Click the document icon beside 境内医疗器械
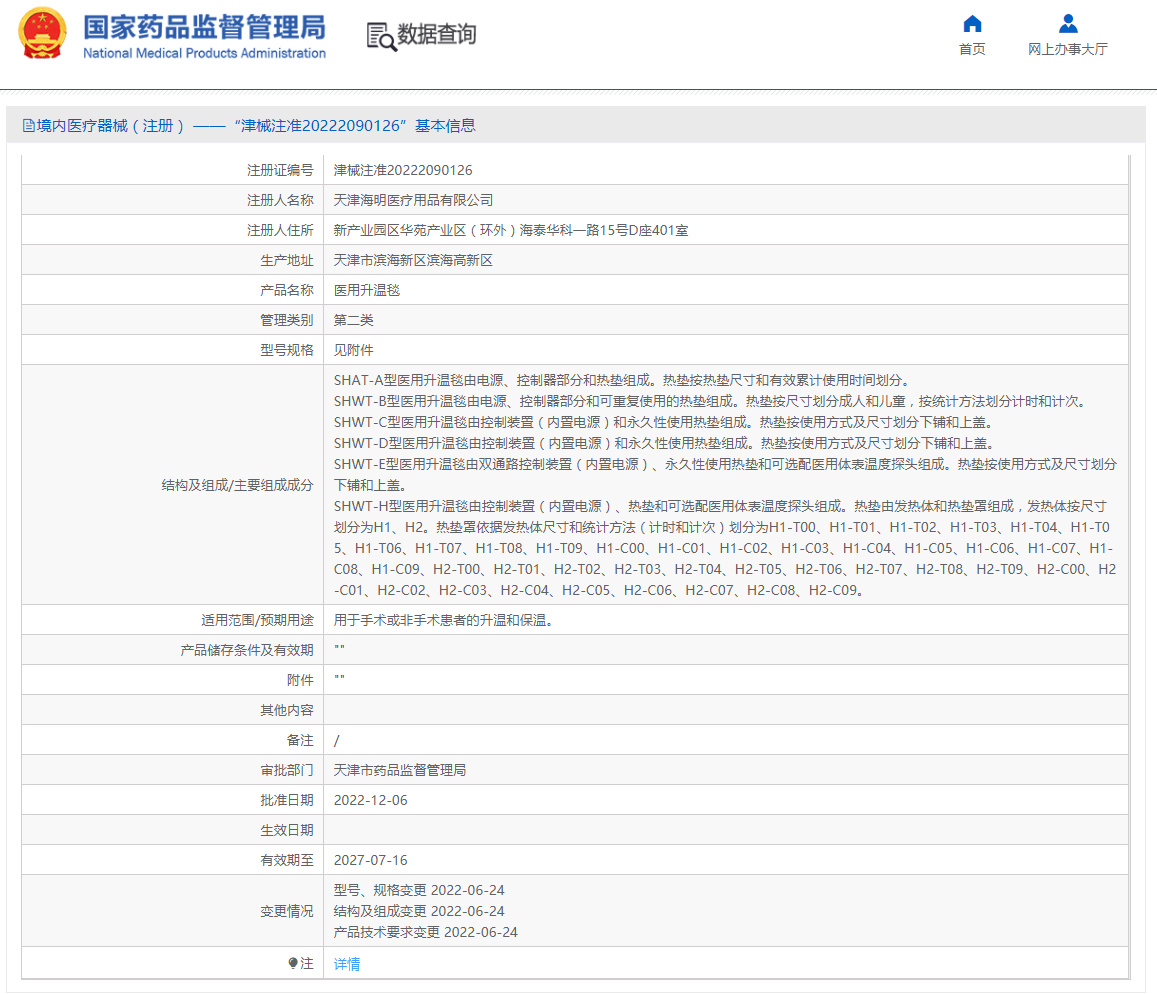The width and height of the screenshot is (1157, 994). 28,125
